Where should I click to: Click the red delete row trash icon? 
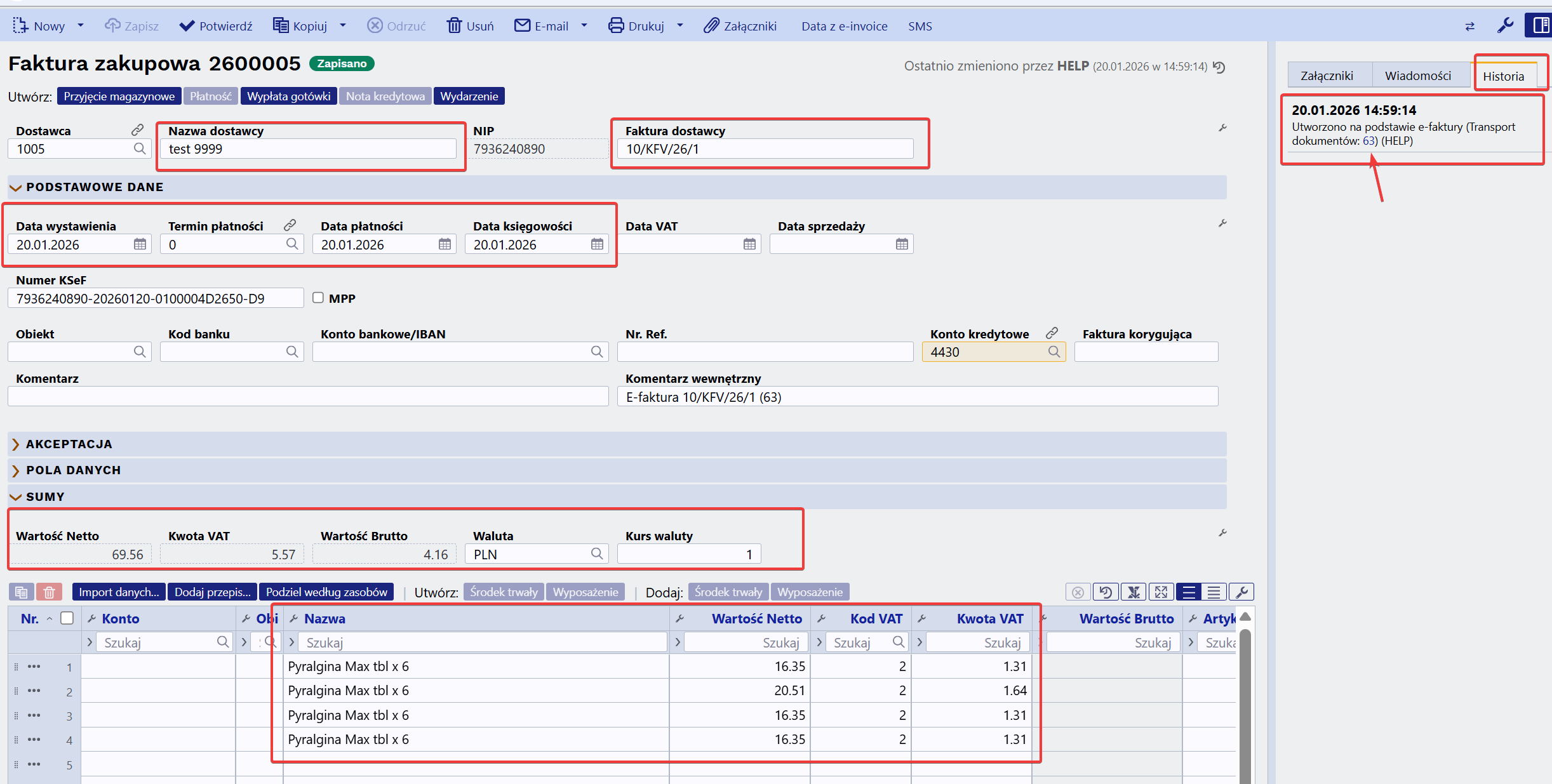pyautogui.click(x=49, y=592)
